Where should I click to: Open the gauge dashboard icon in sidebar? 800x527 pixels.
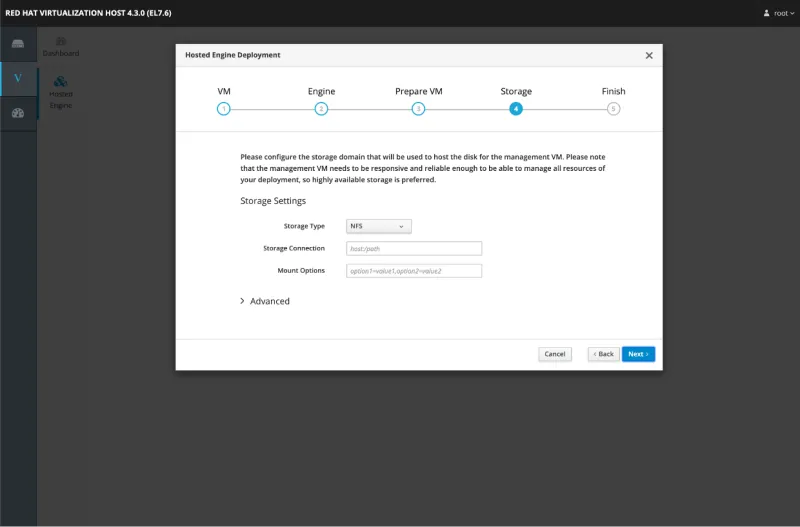17,112
